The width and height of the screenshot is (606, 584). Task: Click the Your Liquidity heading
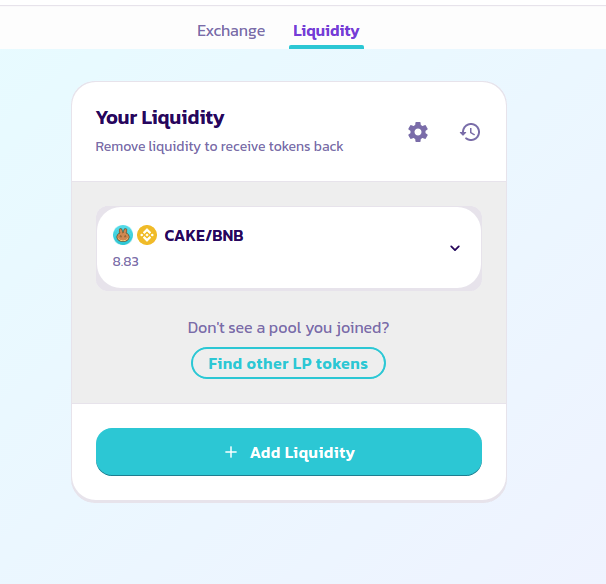[x=160, y=118]
